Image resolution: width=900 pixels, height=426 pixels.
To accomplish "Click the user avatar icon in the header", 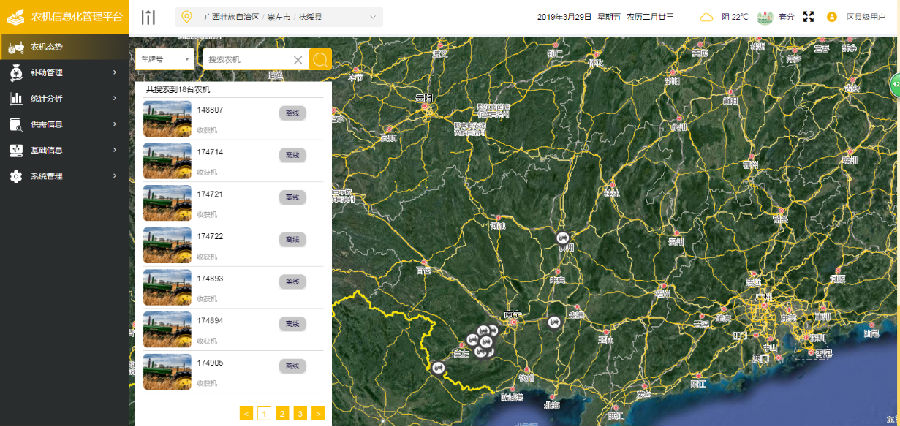I will coord(832,17).
